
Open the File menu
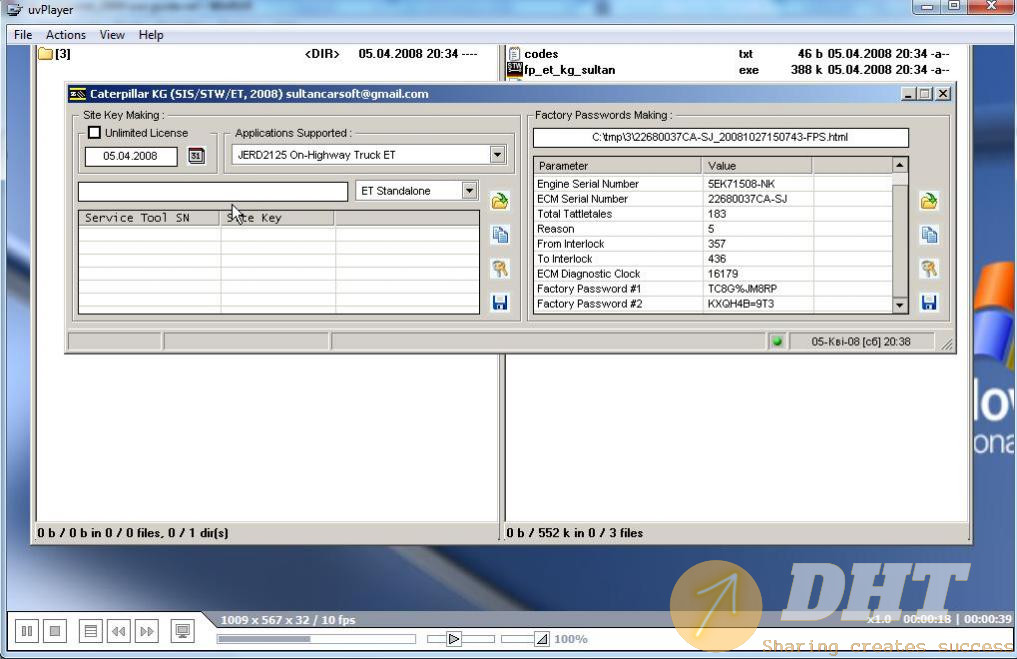click(x=23, y=34)
